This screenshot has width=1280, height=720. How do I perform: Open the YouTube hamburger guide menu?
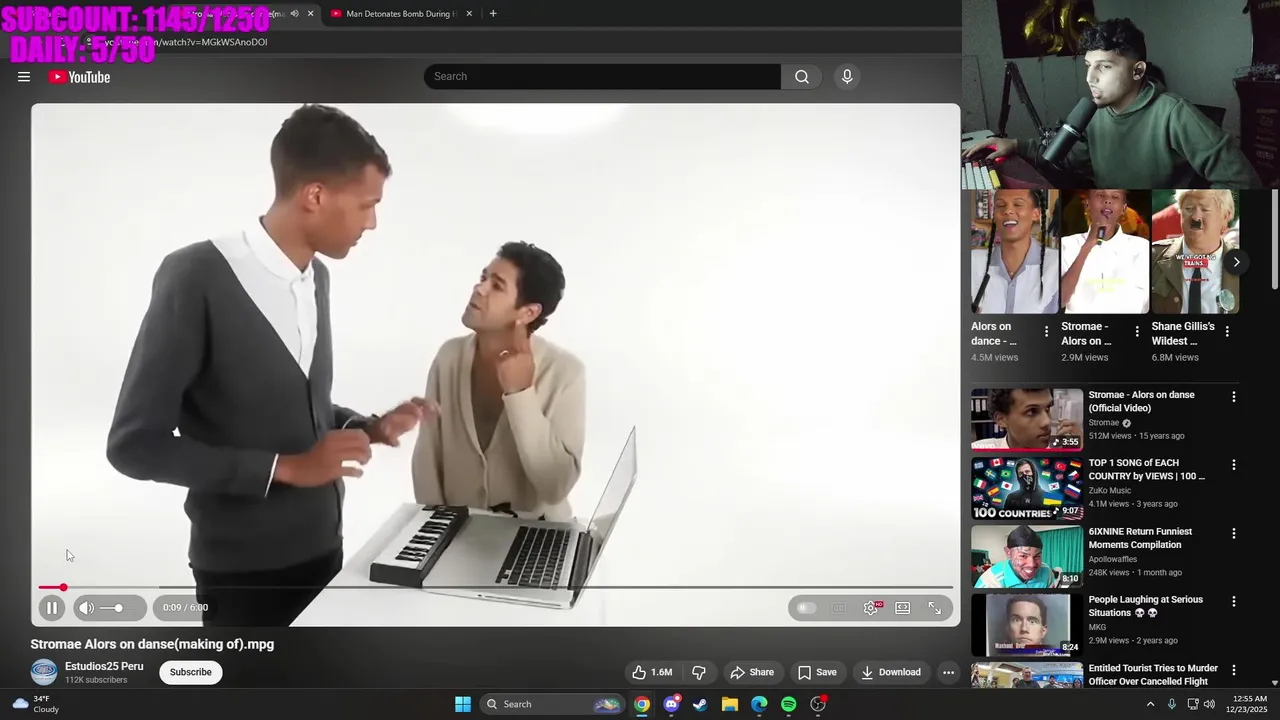tap(24, 77)
